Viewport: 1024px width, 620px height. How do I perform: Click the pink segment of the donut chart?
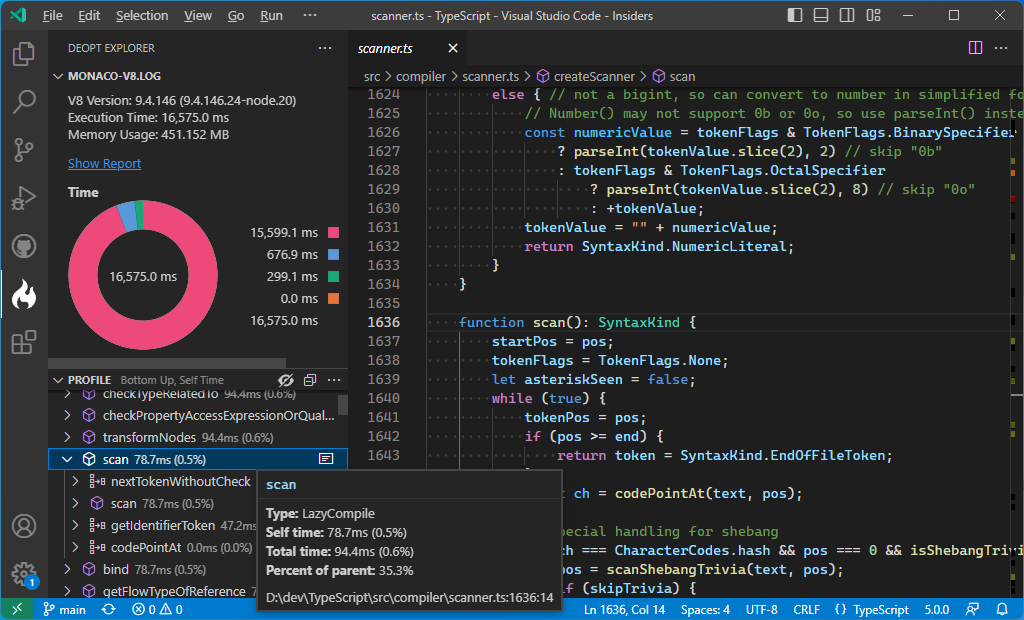pyautogui.click(x=144, y=334)
